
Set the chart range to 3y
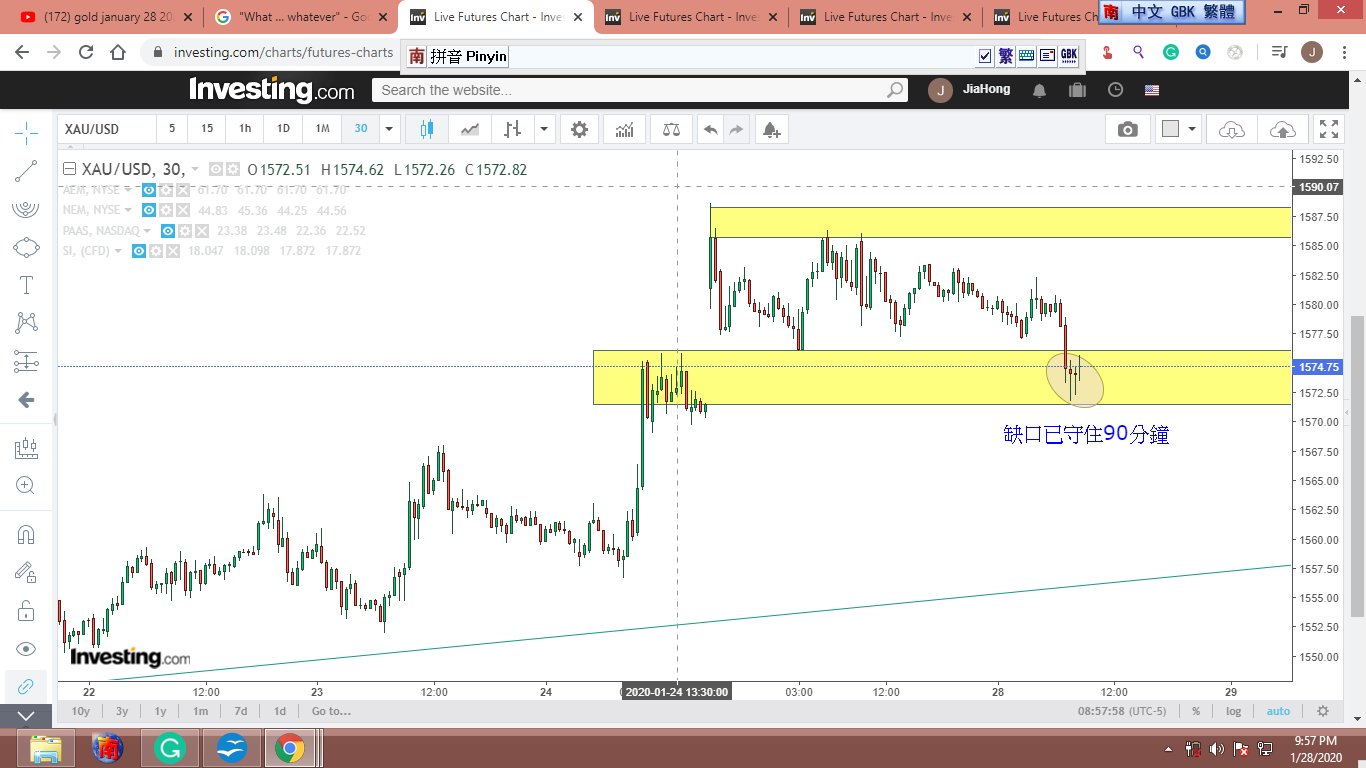click(x=122, y=712)
